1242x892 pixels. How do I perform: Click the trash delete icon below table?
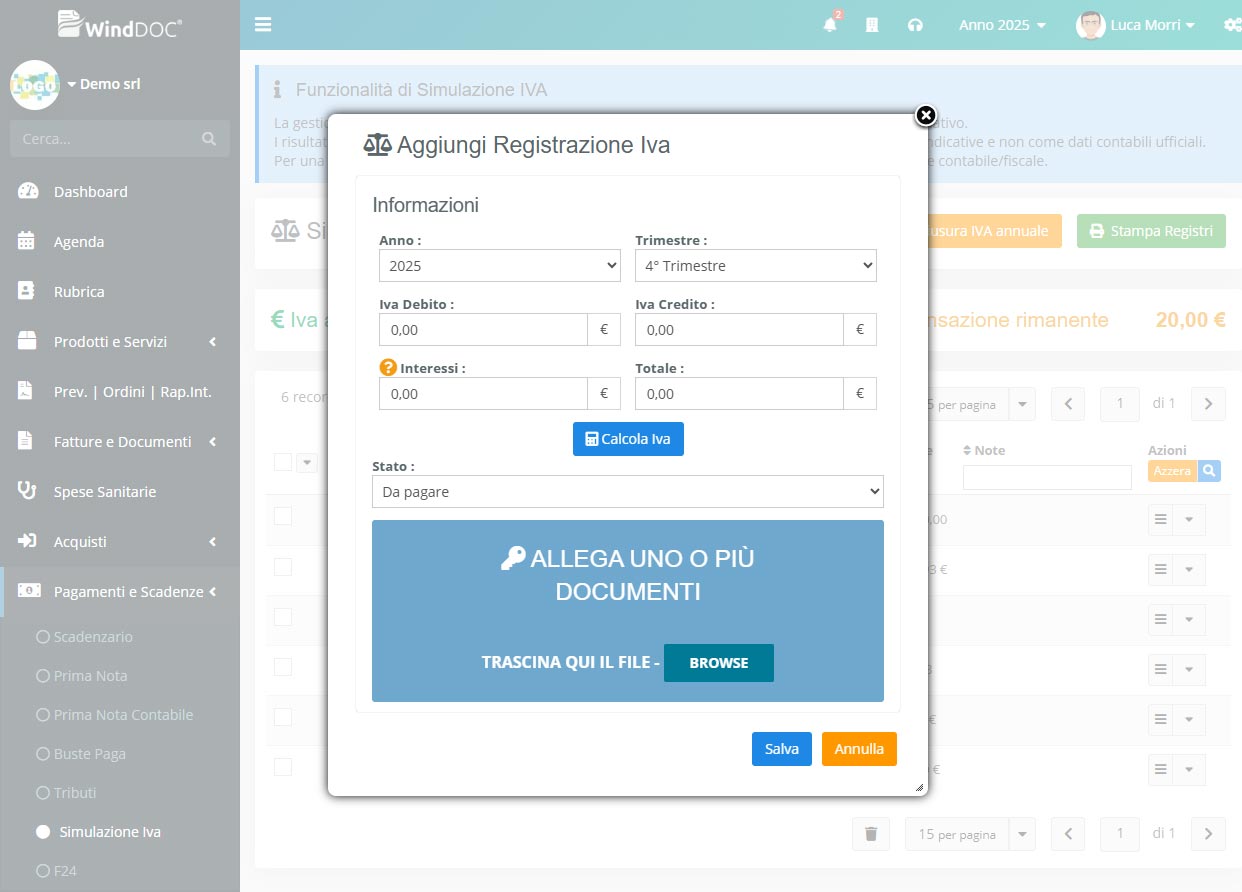coord(870,834)
